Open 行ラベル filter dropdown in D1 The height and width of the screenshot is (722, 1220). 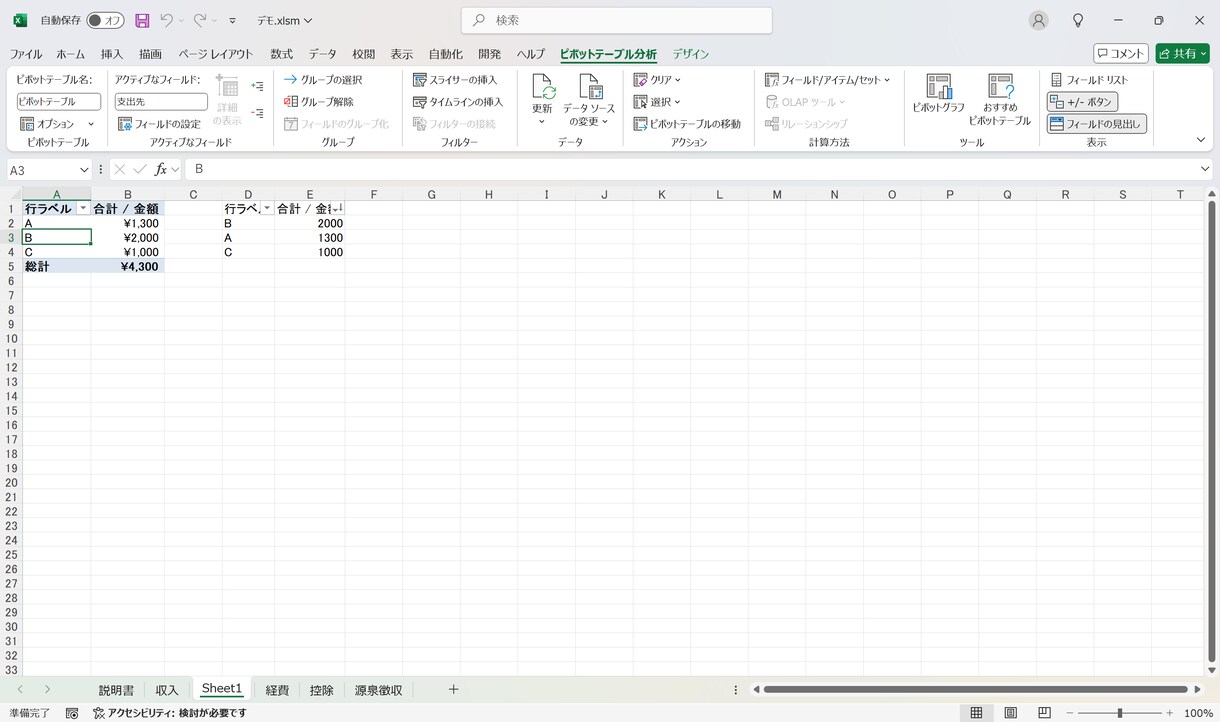pyautogui.click(x=267, y=209)
